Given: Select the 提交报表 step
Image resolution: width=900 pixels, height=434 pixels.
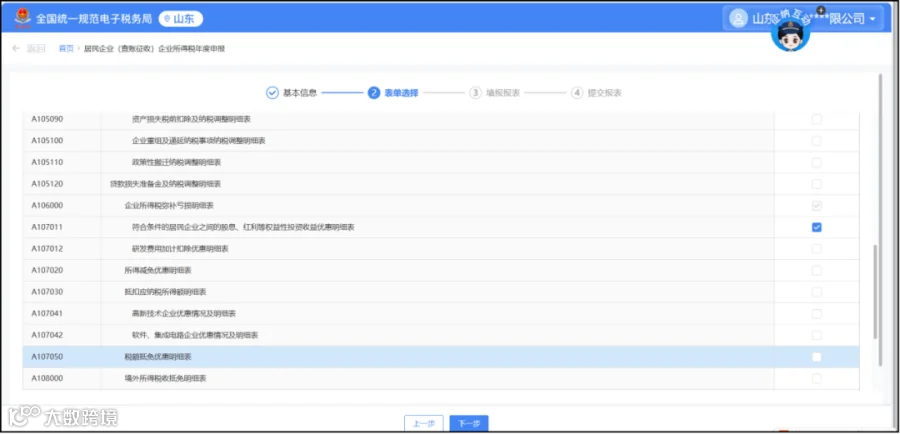Looking at the screenshot, I should [x=604, y=93].
